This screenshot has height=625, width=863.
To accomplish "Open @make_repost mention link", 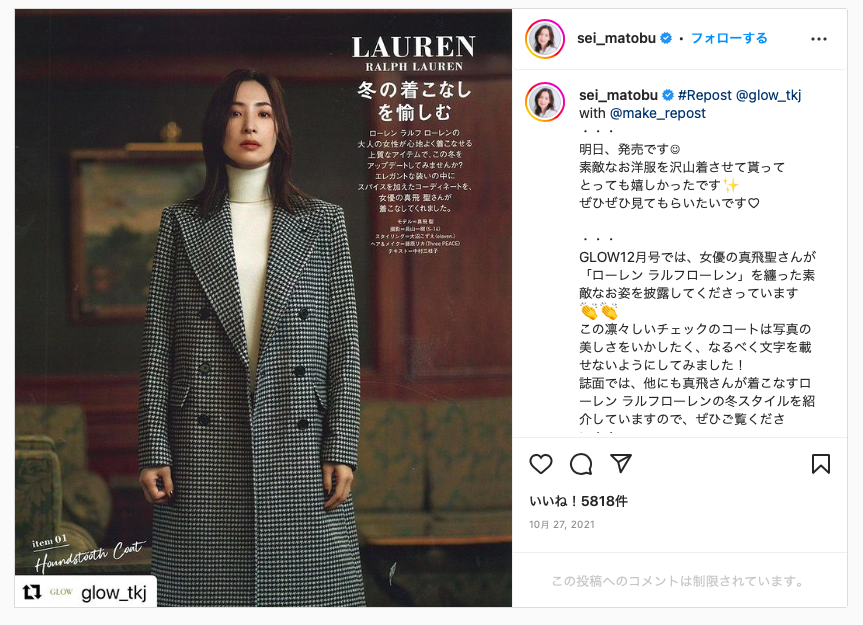I will tap(658, 113).
